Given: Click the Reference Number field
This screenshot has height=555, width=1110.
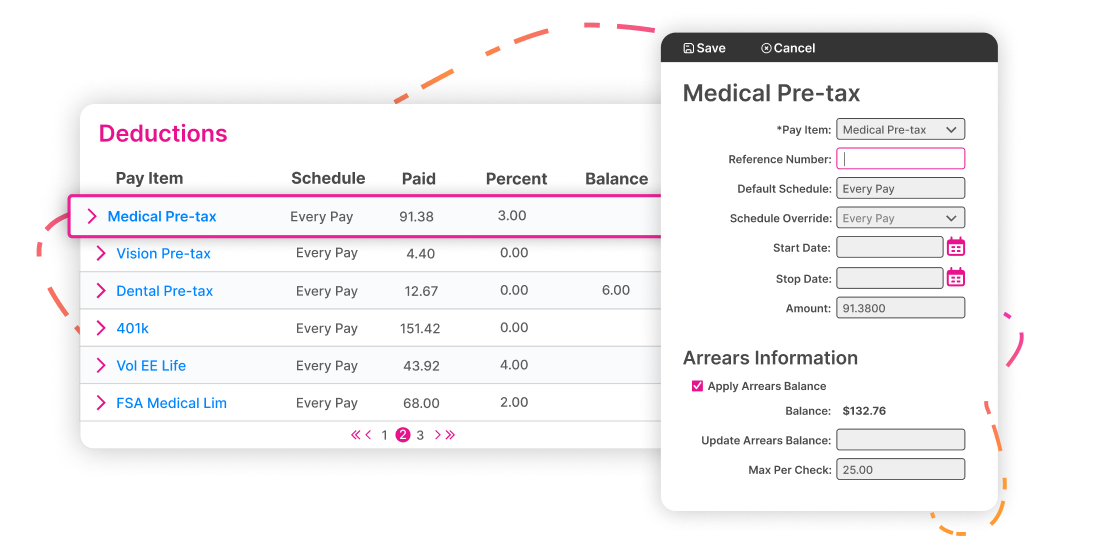Looking at the screenshot, I should pyautogui.click(x=900, y=159).
